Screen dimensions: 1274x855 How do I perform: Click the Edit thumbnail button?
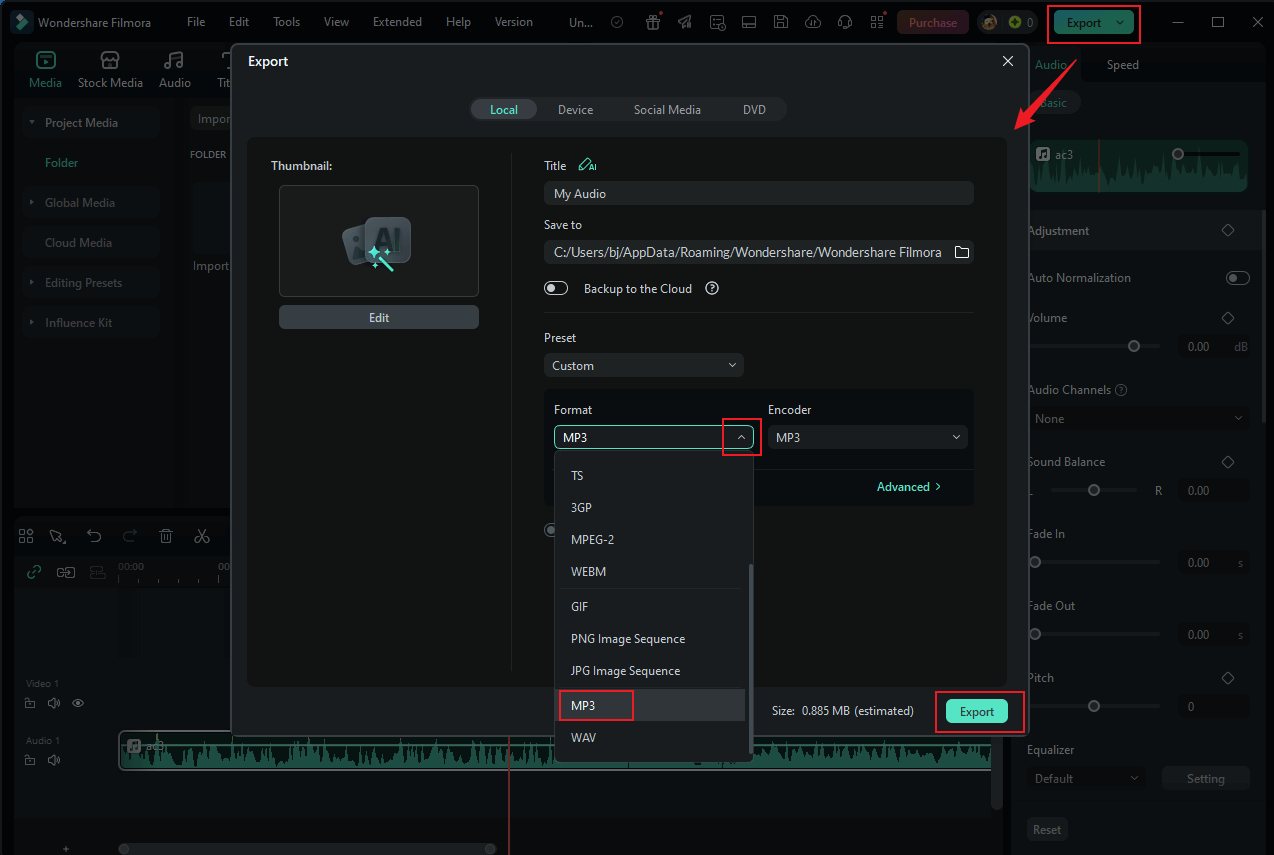pos(378,318)
